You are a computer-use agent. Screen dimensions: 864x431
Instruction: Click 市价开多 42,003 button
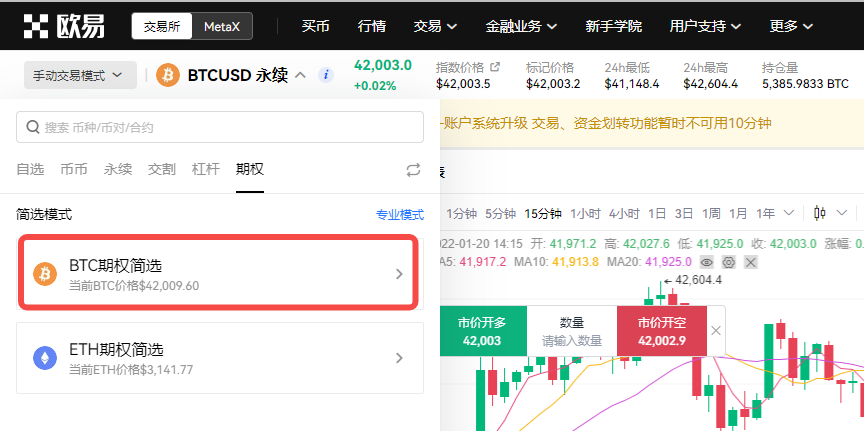pyautogui.click(x=483, y=331)
